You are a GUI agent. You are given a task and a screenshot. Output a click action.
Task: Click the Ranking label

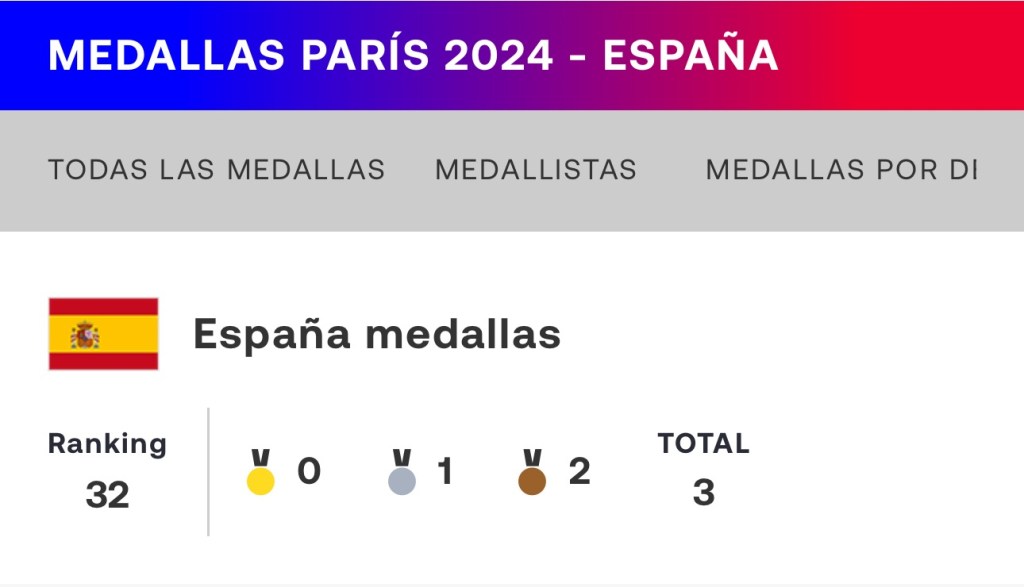point(107,443)
